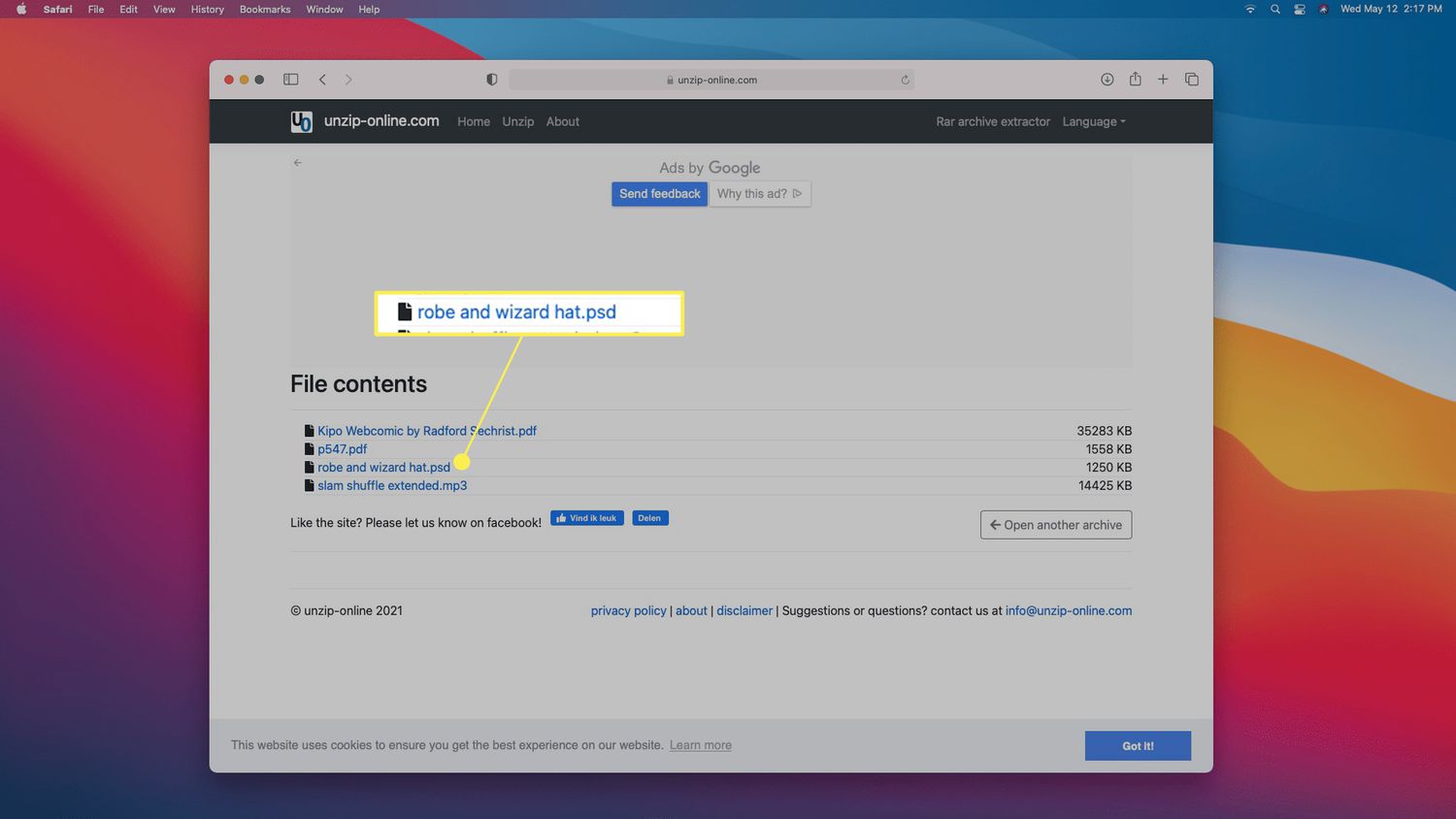Download robe and wizard hat.psd file
Screen dimensions: 1456x819
coord(383,468)
